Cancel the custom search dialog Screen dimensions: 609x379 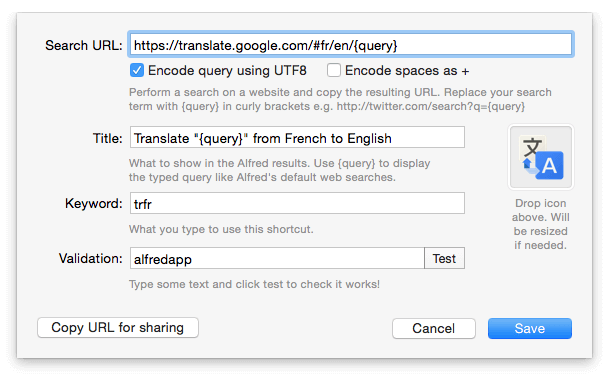433,329
